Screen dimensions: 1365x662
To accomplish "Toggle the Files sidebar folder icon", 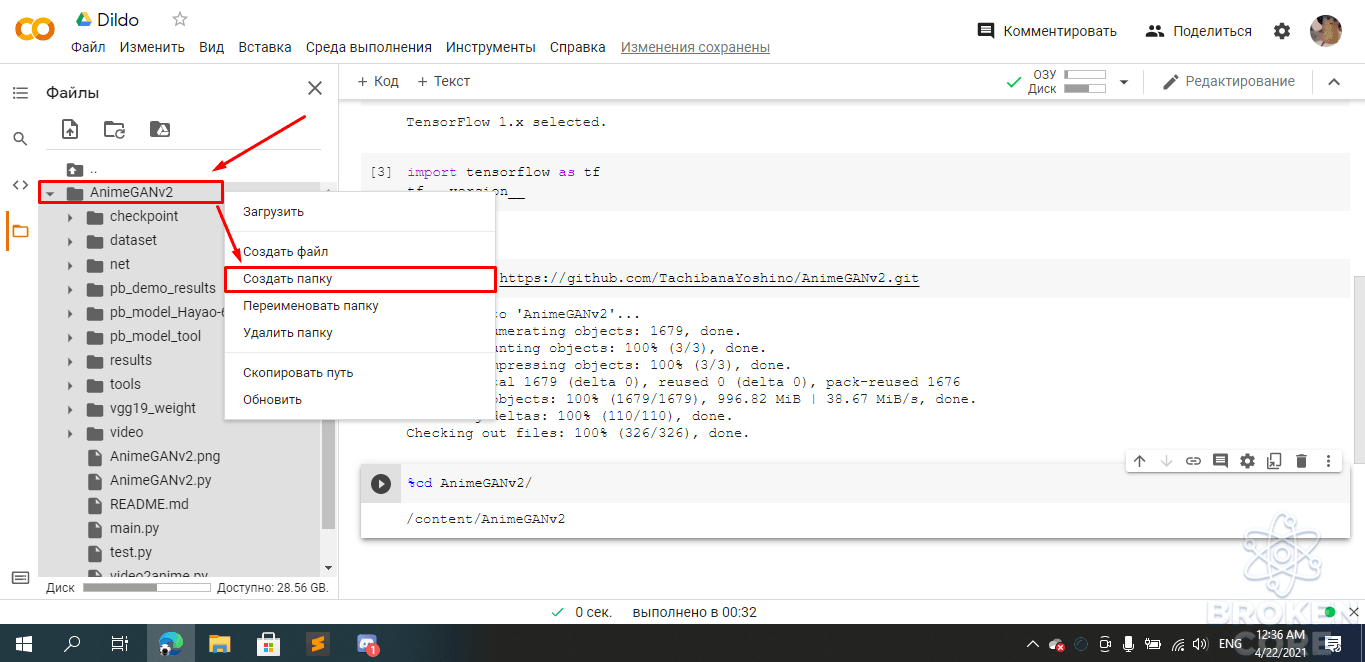I will click(20, 231).
